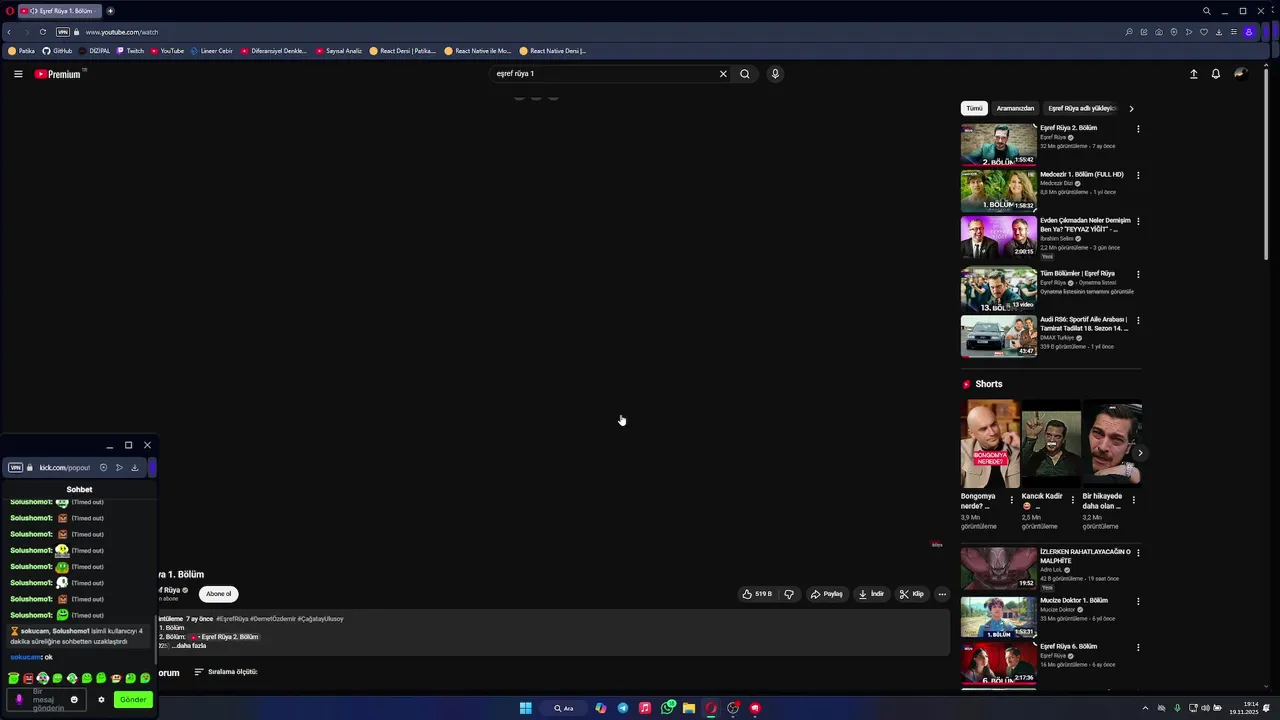
Task: Open the Medcezir 1. Bölüm thumbnail
Action: click(x=998, y=191)
